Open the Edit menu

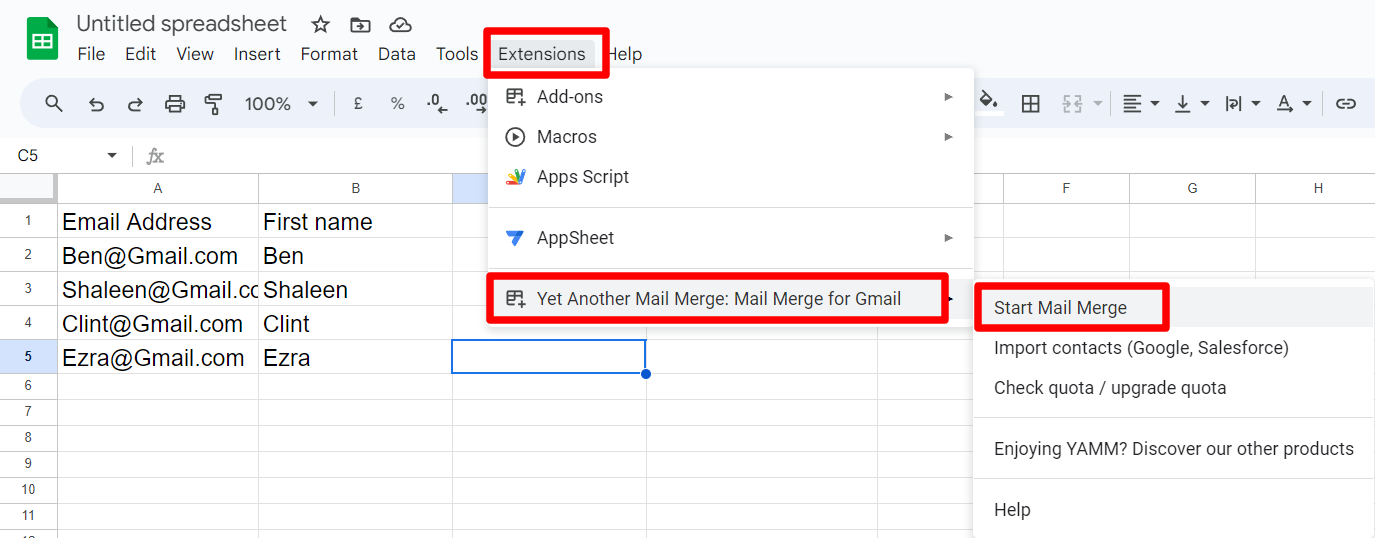click(x=140, y=54)
